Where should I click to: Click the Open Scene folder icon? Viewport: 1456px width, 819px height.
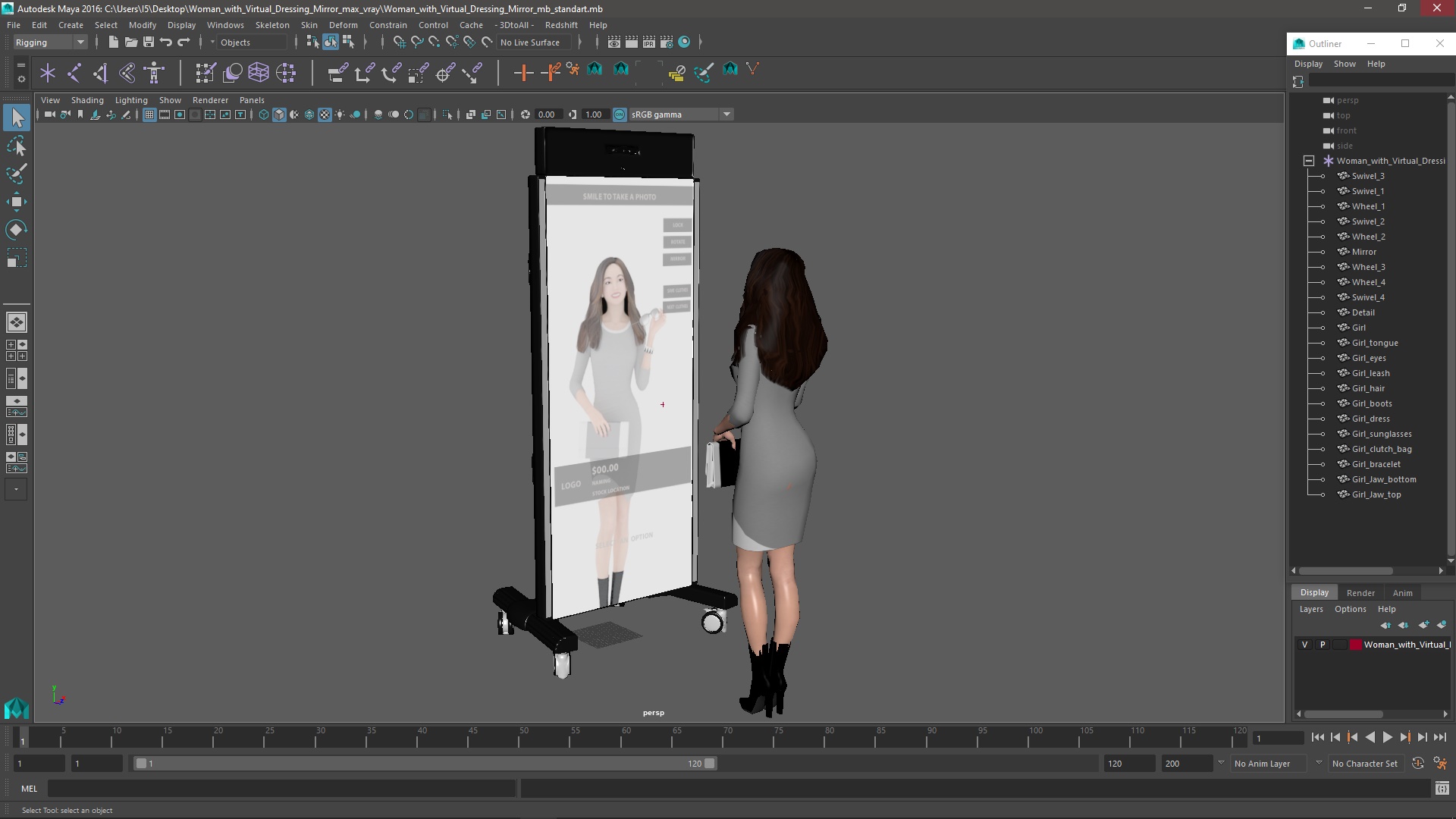[130, 42]
